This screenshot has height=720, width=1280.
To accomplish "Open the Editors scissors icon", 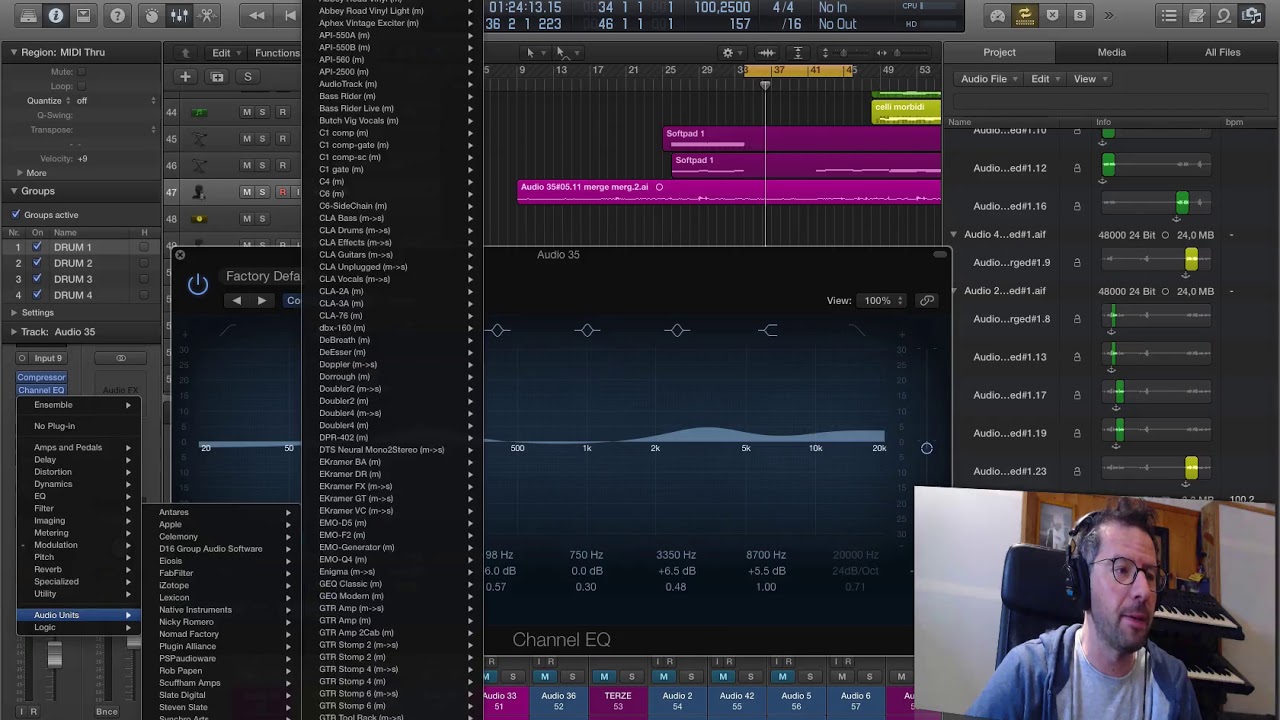I will click(x=207, y=15).
